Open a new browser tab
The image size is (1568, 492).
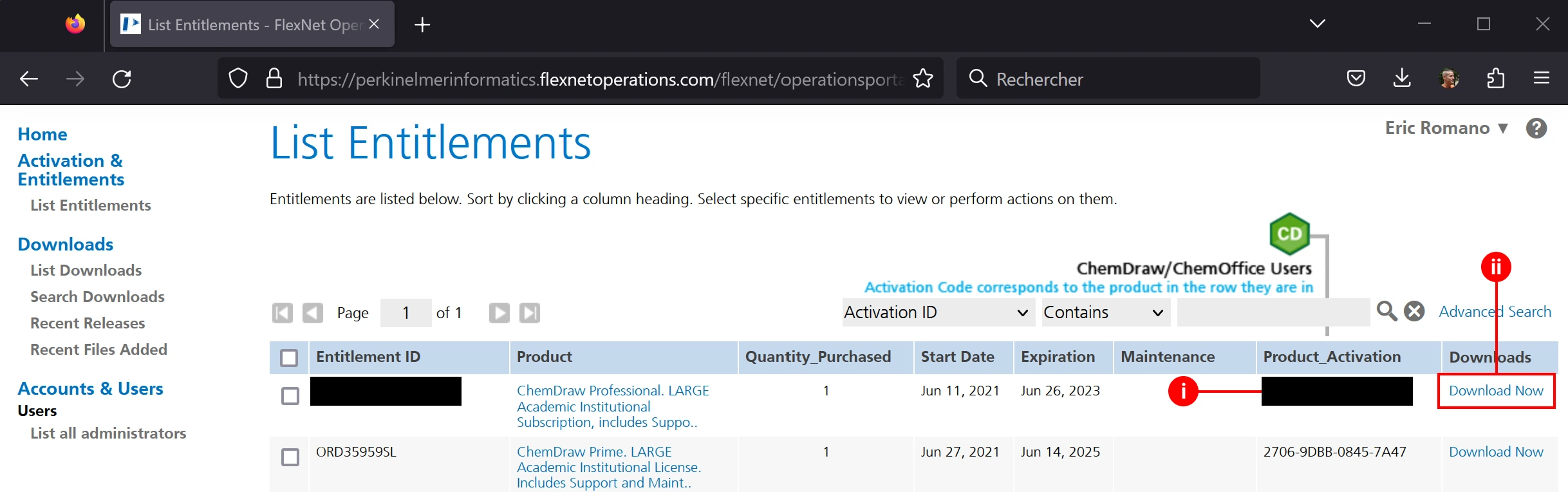tap(422, 24)
